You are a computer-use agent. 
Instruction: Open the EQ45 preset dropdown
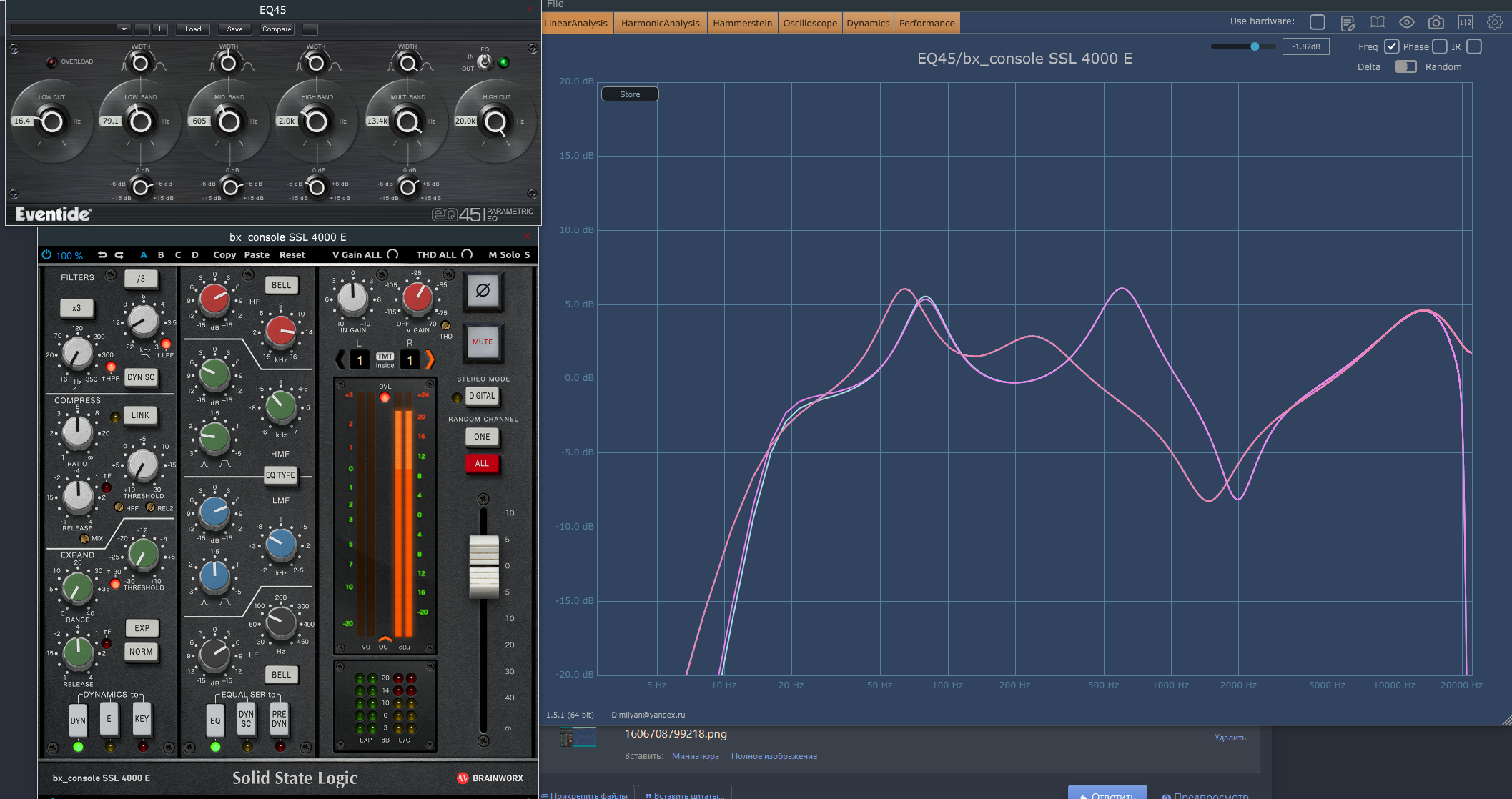click(x=70, y=29)
